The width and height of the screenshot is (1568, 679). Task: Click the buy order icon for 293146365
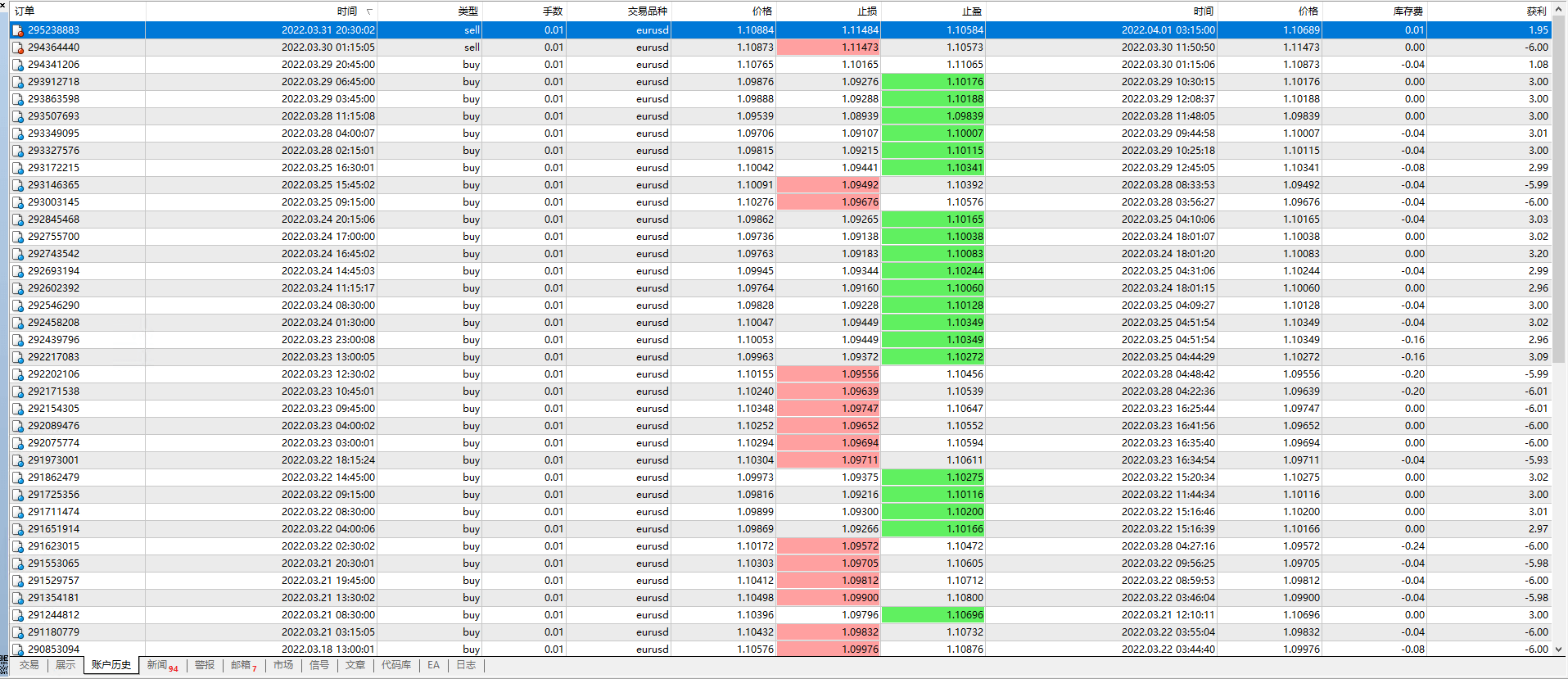click(17, 185)
